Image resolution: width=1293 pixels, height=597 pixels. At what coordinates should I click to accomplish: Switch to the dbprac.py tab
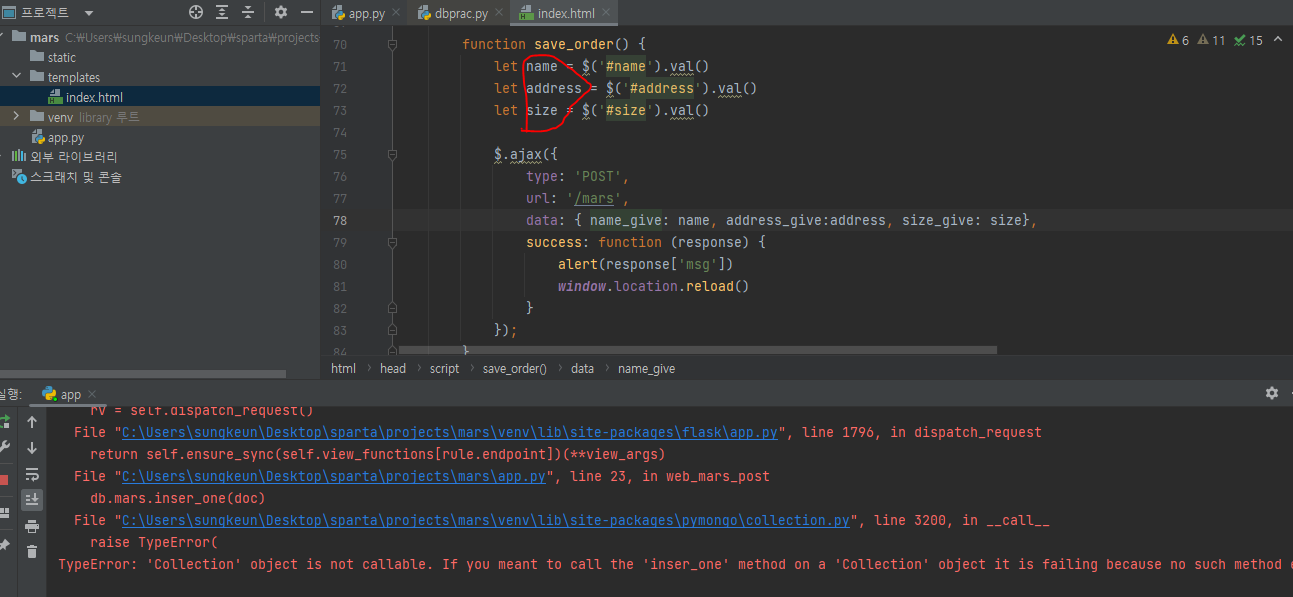click(x=461, y=13)
